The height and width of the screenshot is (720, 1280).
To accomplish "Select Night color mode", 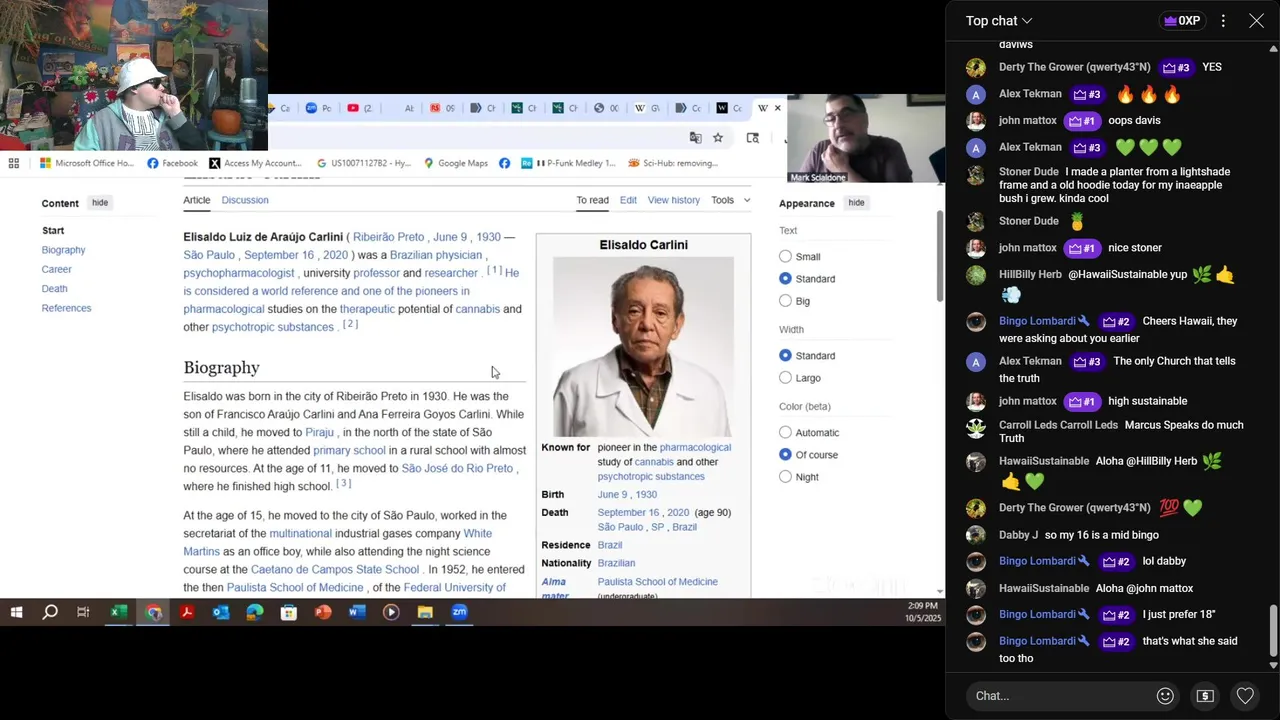I will click(785, 477).
